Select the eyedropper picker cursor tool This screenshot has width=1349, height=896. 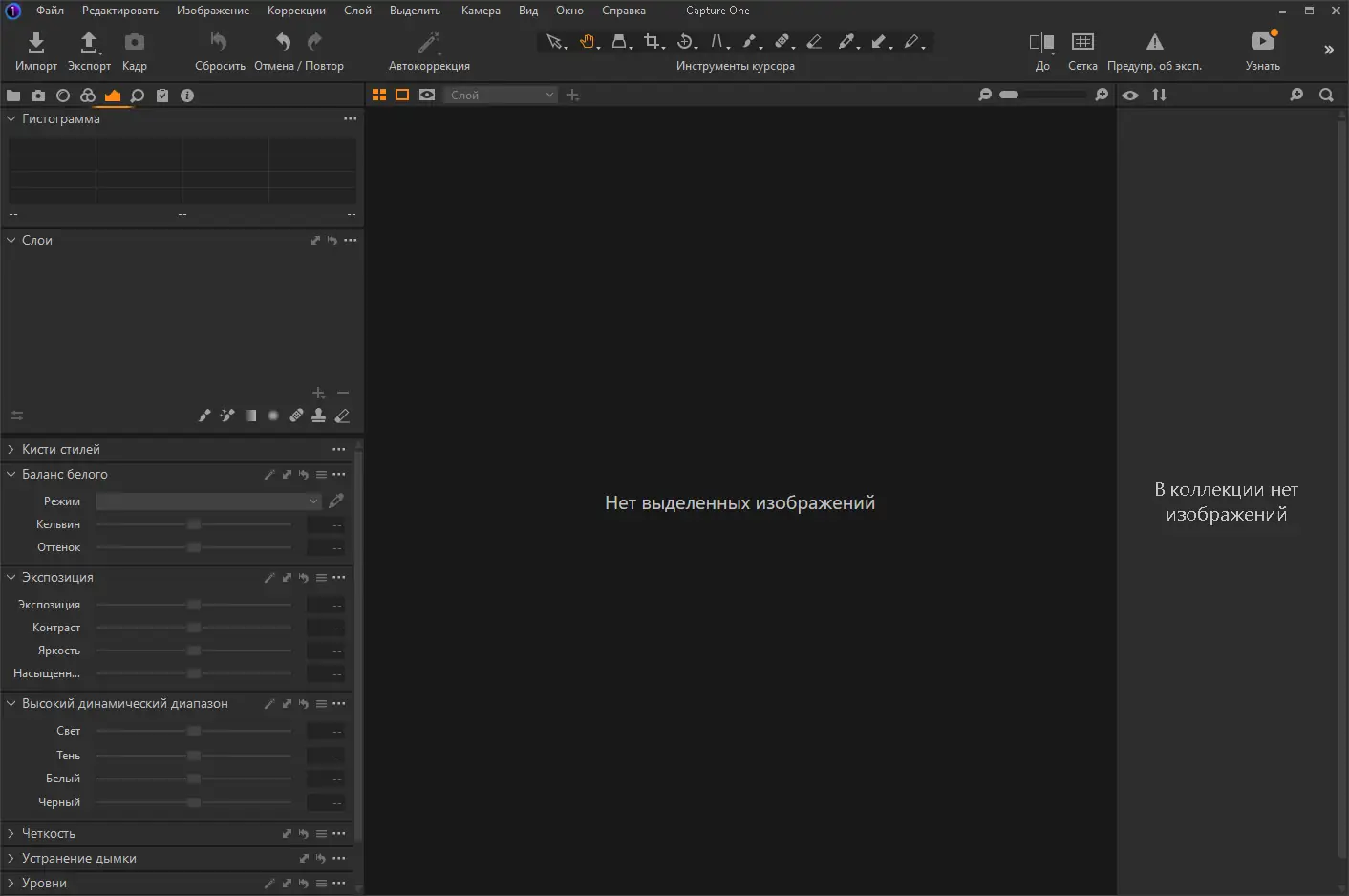pos(846,42)
